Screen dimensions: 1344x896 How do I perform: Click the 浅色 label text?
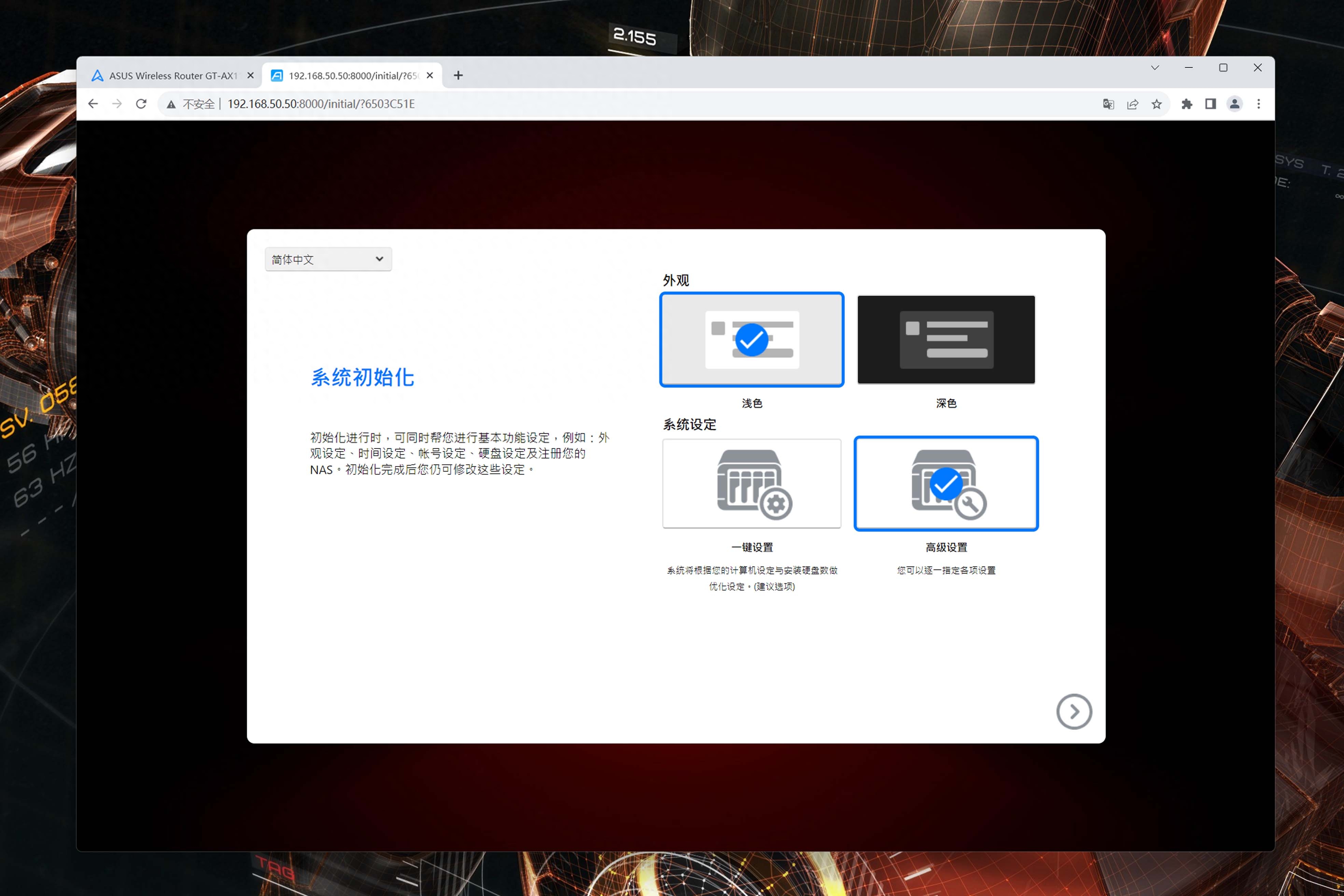tap(752, 403)
